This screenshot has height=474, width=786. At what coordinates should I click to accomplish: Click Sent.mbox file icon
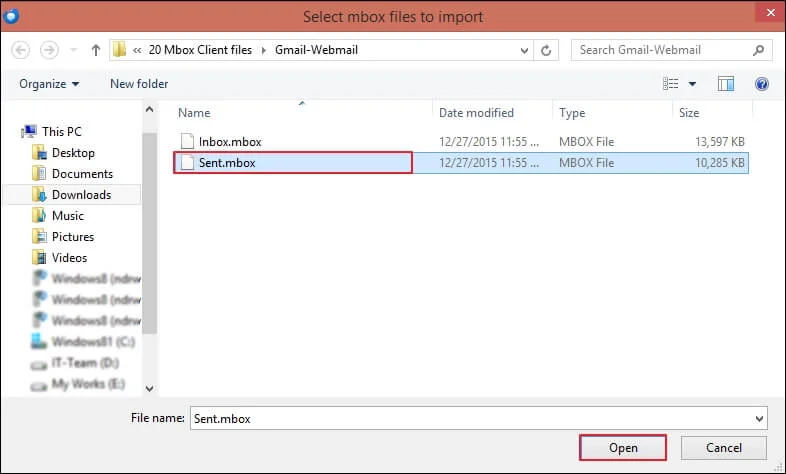pos(187,162)
